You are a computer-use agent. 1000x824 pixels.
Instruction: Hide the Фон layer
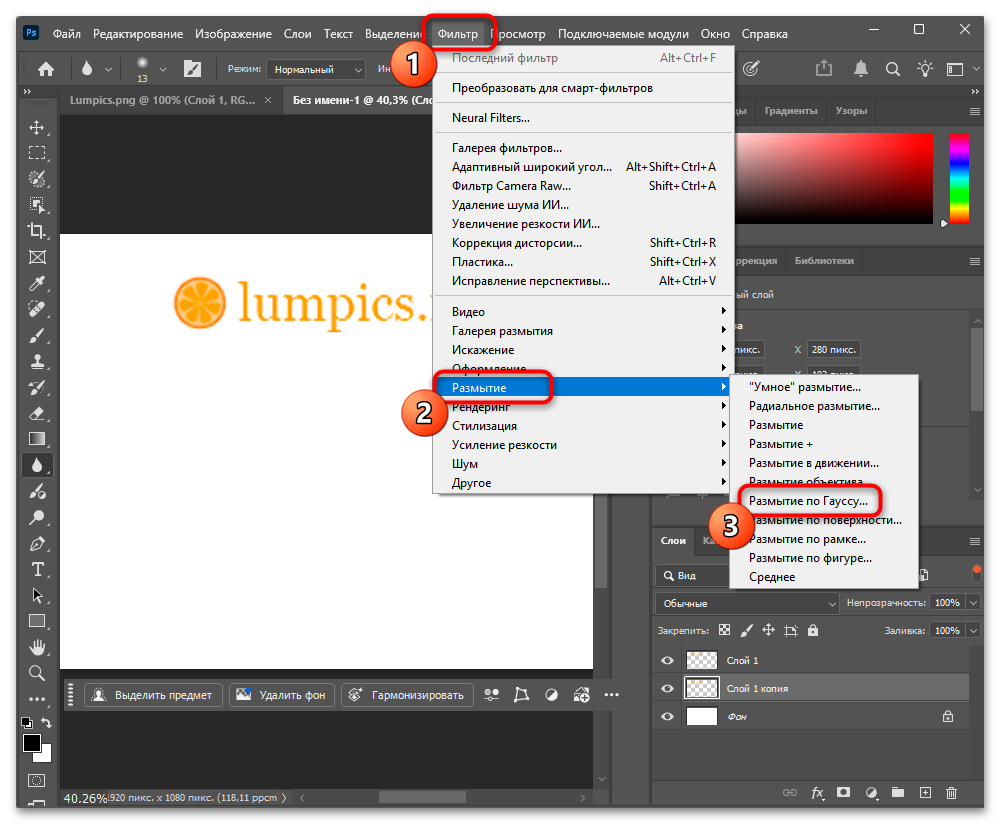pyautogui.click(x=667, y=716)
